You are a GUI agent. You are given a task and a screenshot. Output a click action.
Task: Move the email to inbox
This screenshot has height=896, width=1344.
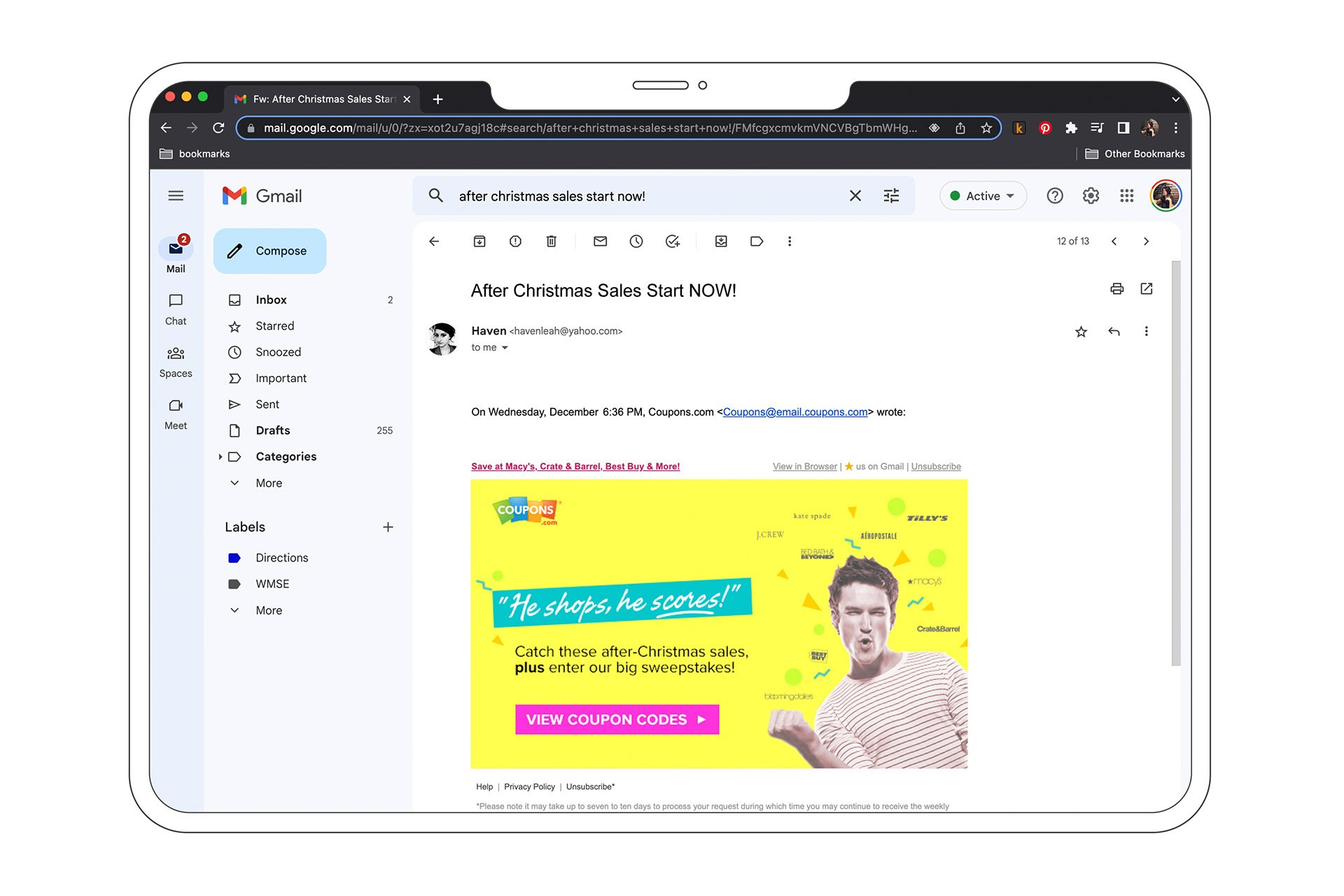(x=721, y=241)
